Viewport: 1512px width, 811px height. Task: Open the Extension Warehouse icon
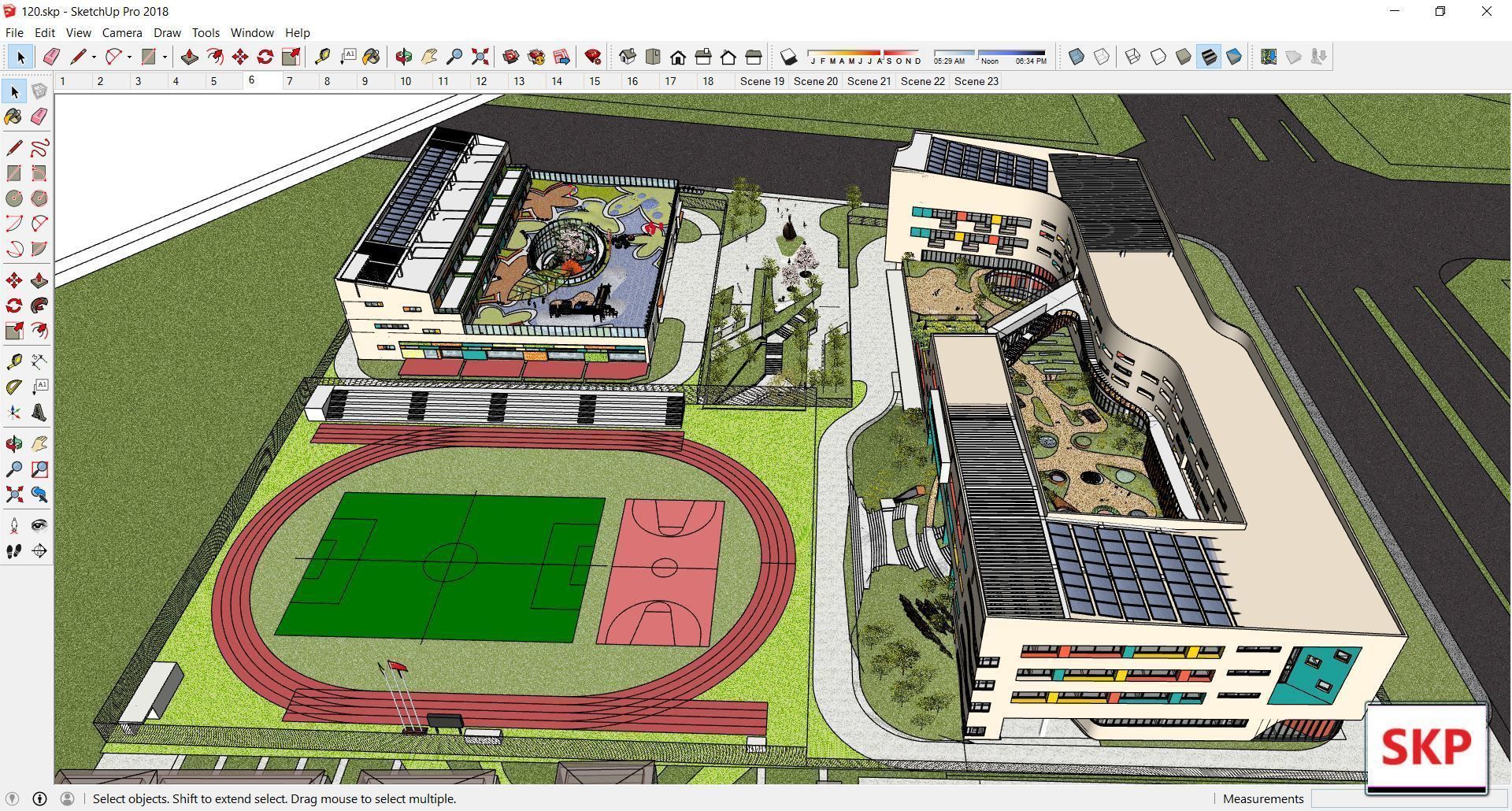click(x=536, y=57)
